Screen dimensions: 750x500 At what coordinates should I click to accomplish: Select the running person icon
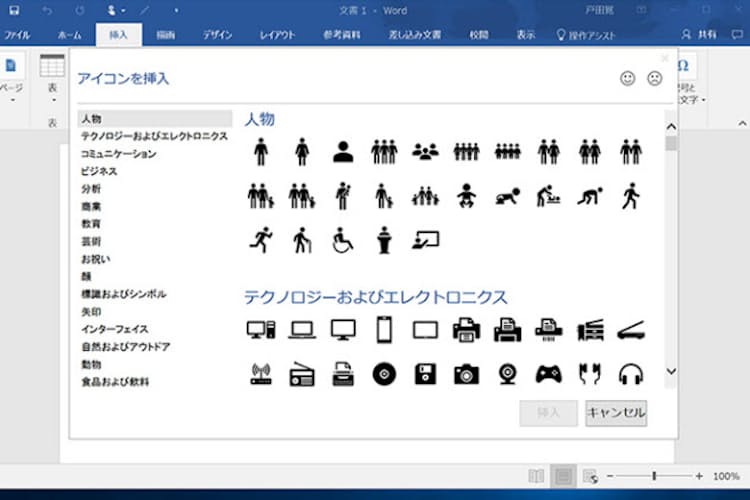coord(261,240)
